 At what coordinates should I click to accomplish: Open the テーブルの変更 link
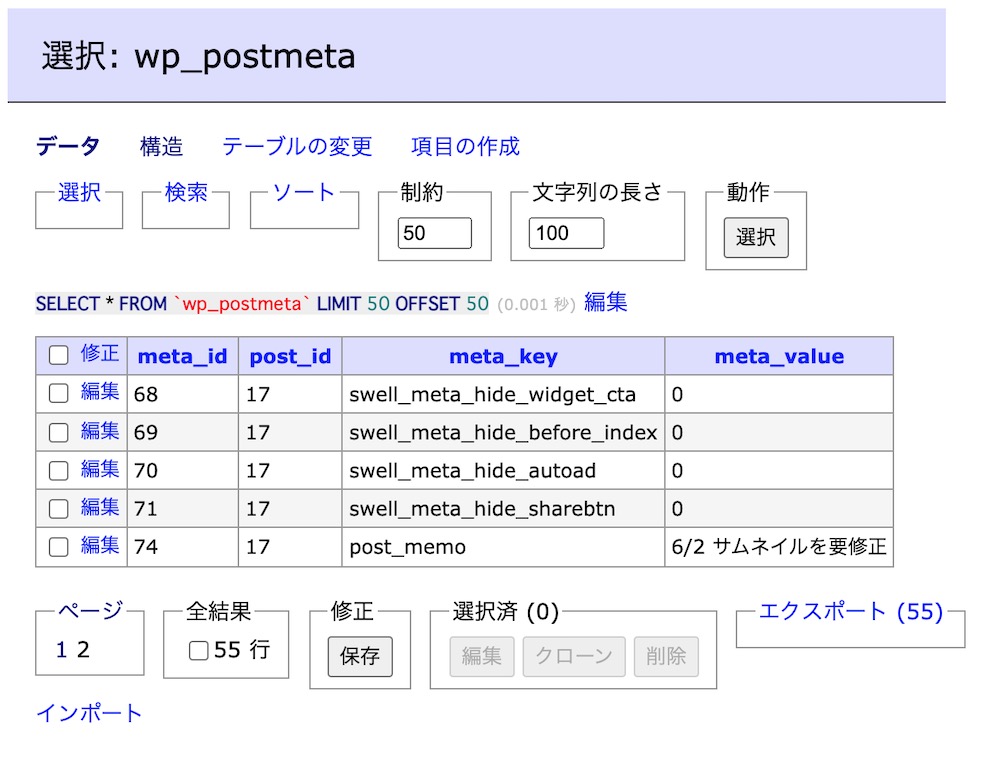click(297, 147)
